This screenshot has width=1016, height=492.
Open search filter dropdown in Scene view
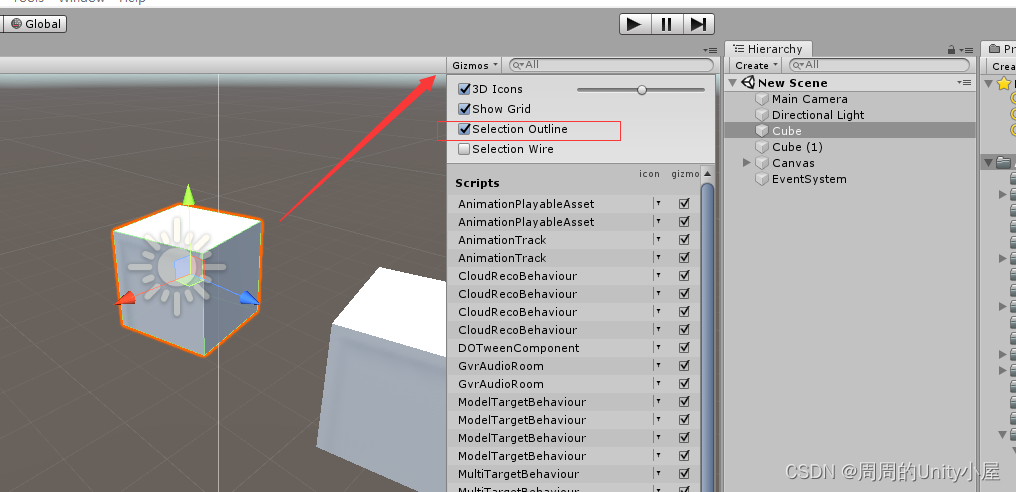518,65
